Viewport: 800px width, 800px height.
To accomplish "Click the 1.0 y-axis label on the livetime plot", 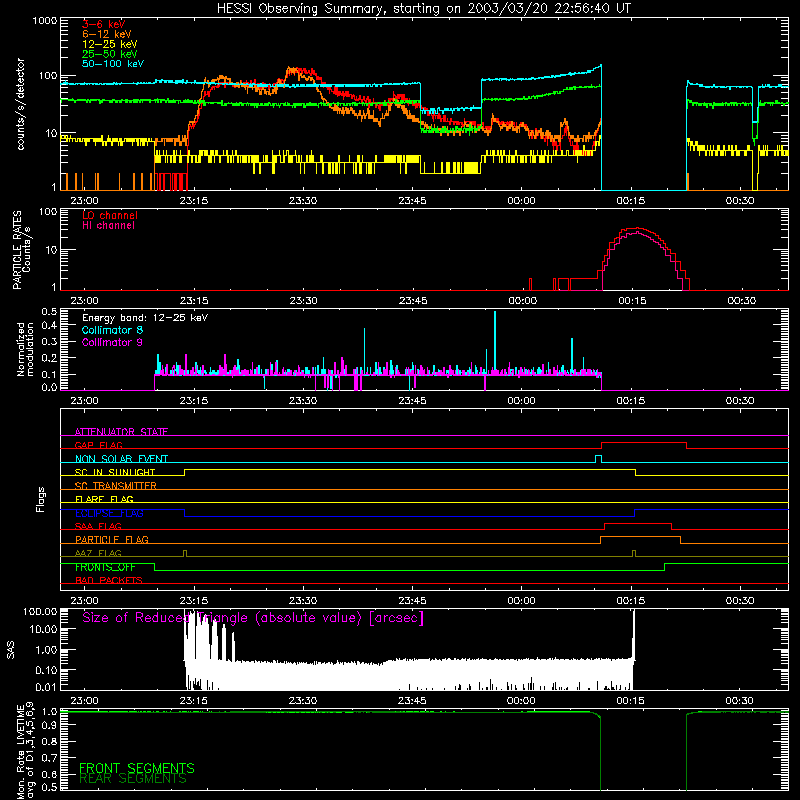I will pos(49,711).
